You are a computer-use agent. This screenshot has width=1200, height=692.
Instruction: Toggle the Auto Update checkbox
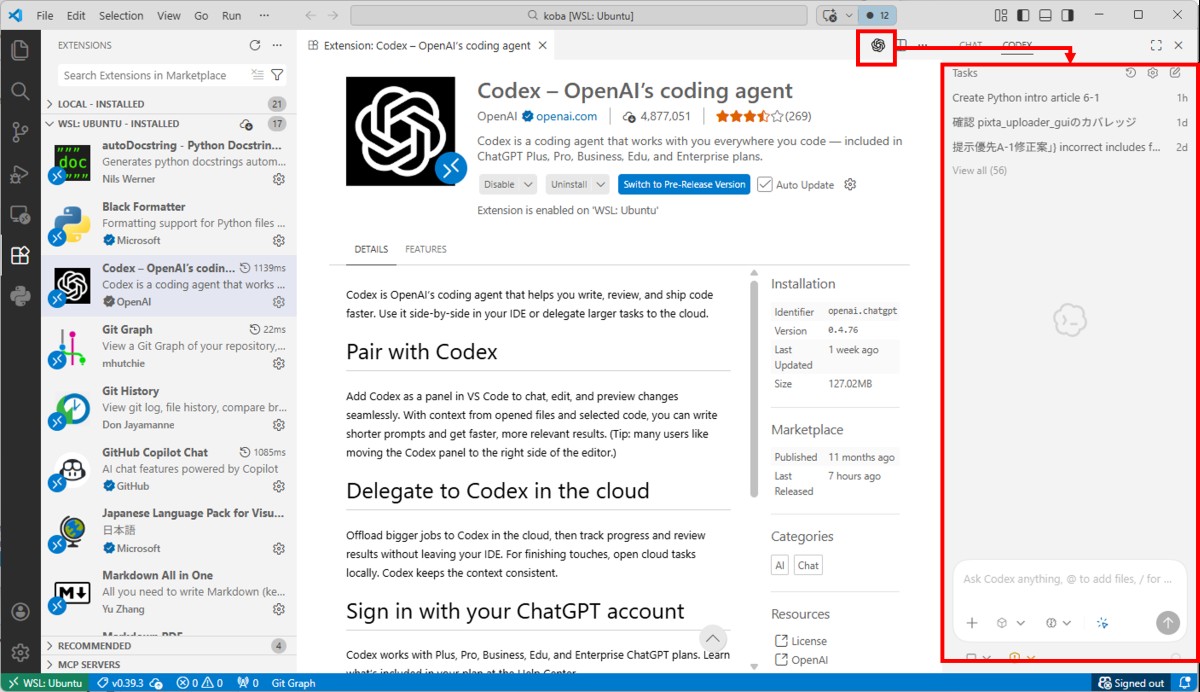click(x=765, y=185)
